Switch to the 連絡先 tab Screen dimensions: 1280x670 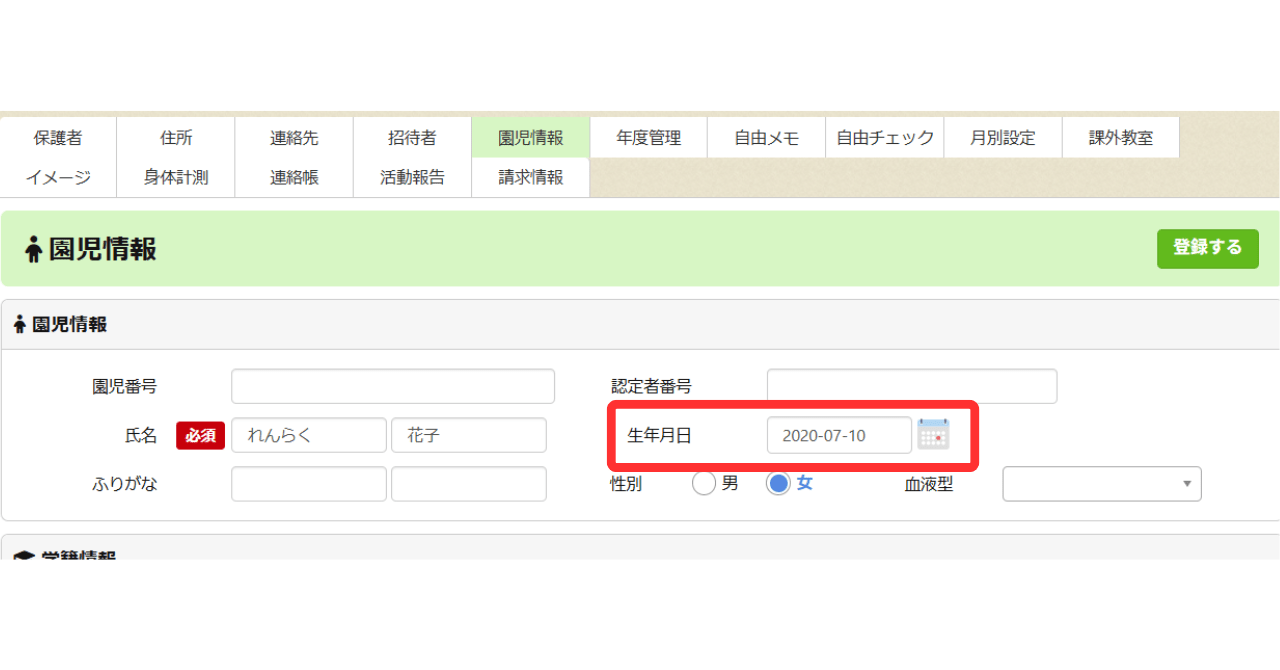pyautogui.click(x=294, y=138)
